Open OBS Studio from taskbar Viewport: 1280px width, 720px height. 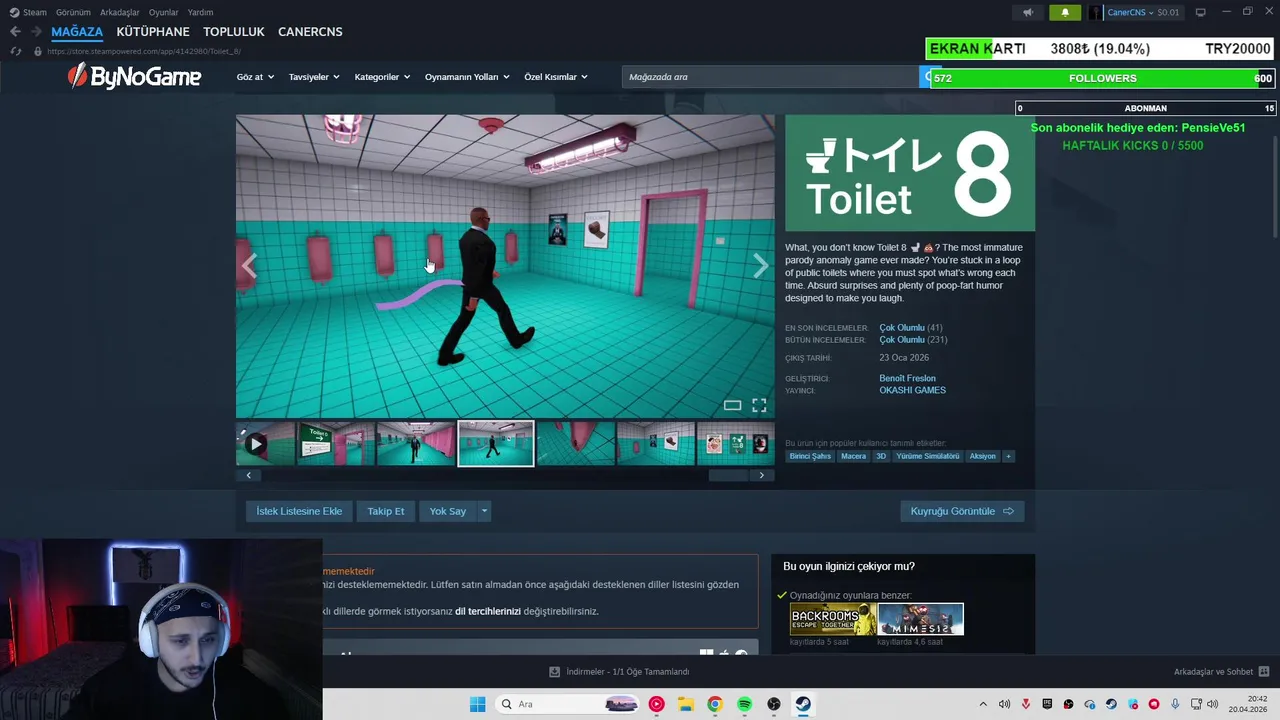773,704
